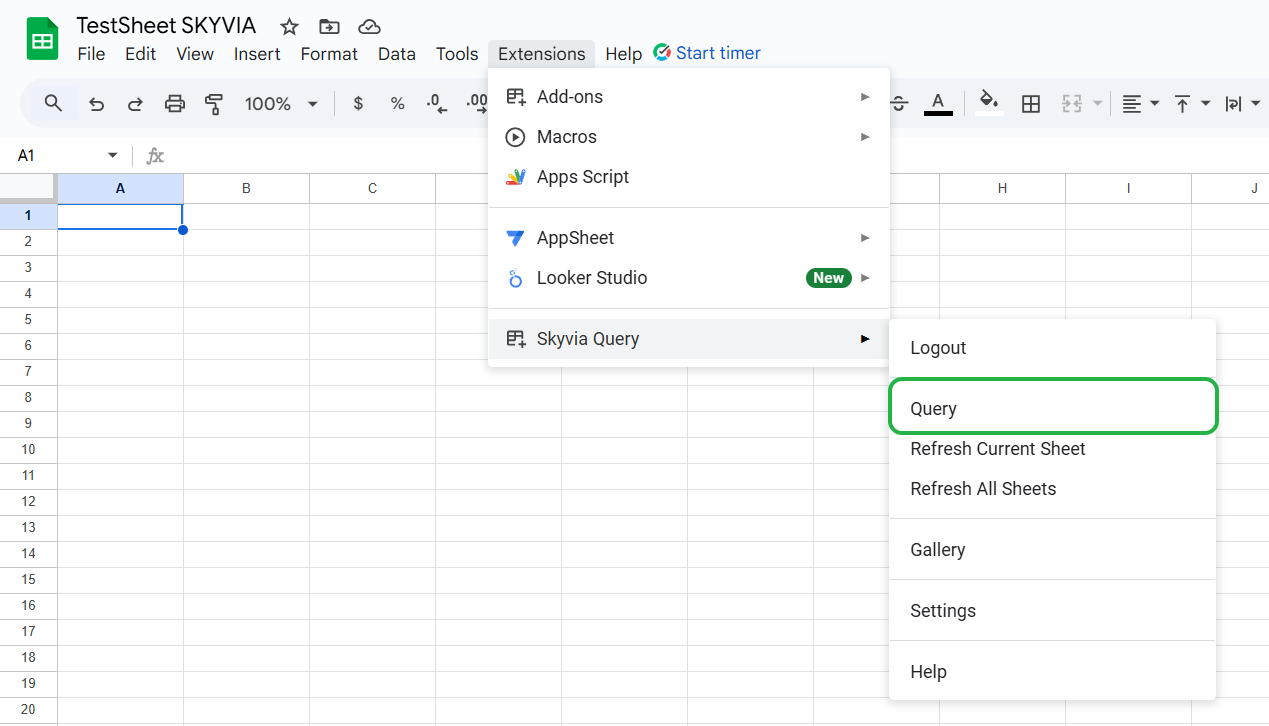The image size is (1269, 726).
Task: Open the name box dropdown
Action: pos(112,155)
